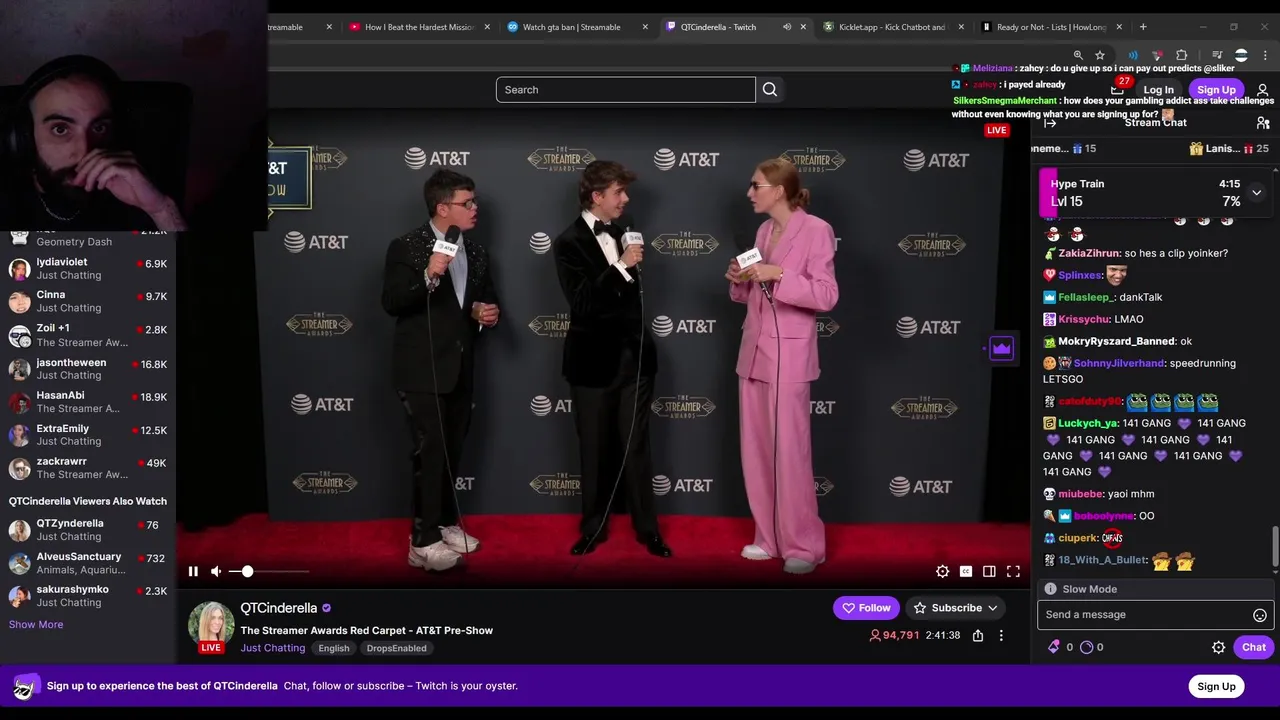Mute the QTCinderella Twitch tab audio

point(787,27)
